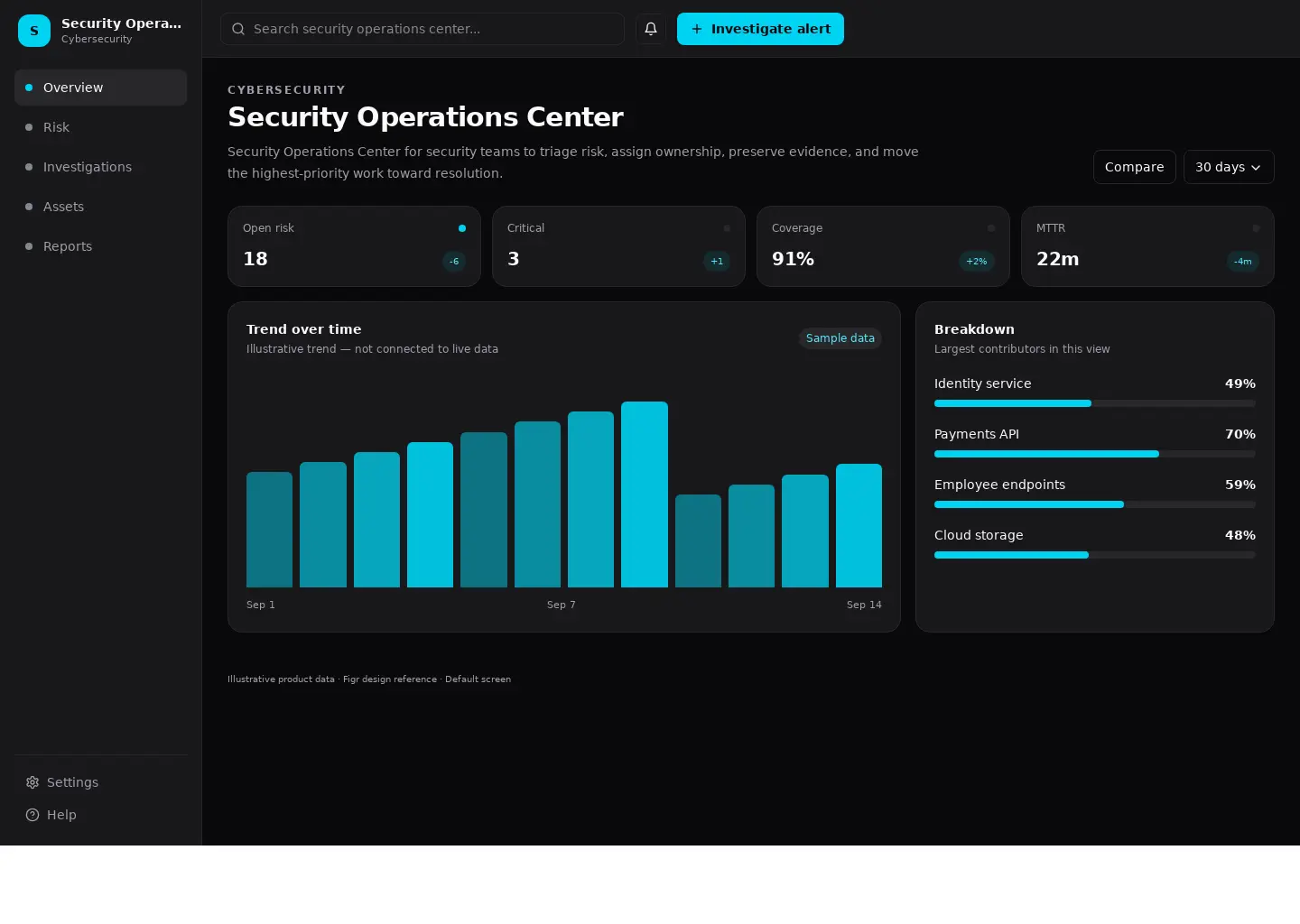Screen dimensions: 1300x924
Task: Go to Overview in the sidebar
Action: 101,88
